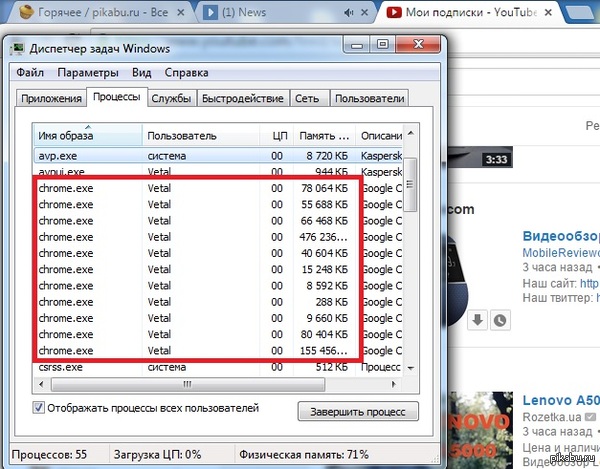Open the 'Видеообзор' video title link
Screen dimensions: 600x469
560,236
